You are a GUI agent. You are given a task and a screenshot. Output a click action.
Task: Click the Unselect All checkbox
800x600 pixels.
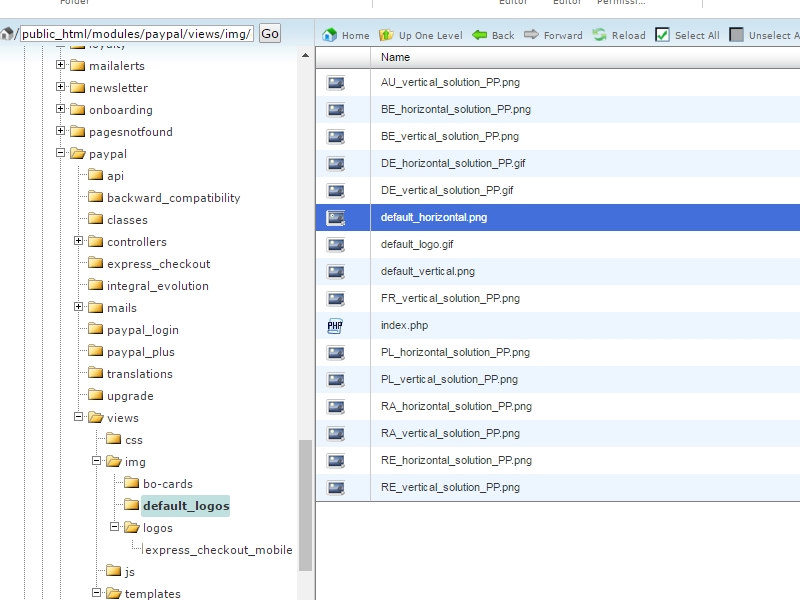tap(737, 35)
